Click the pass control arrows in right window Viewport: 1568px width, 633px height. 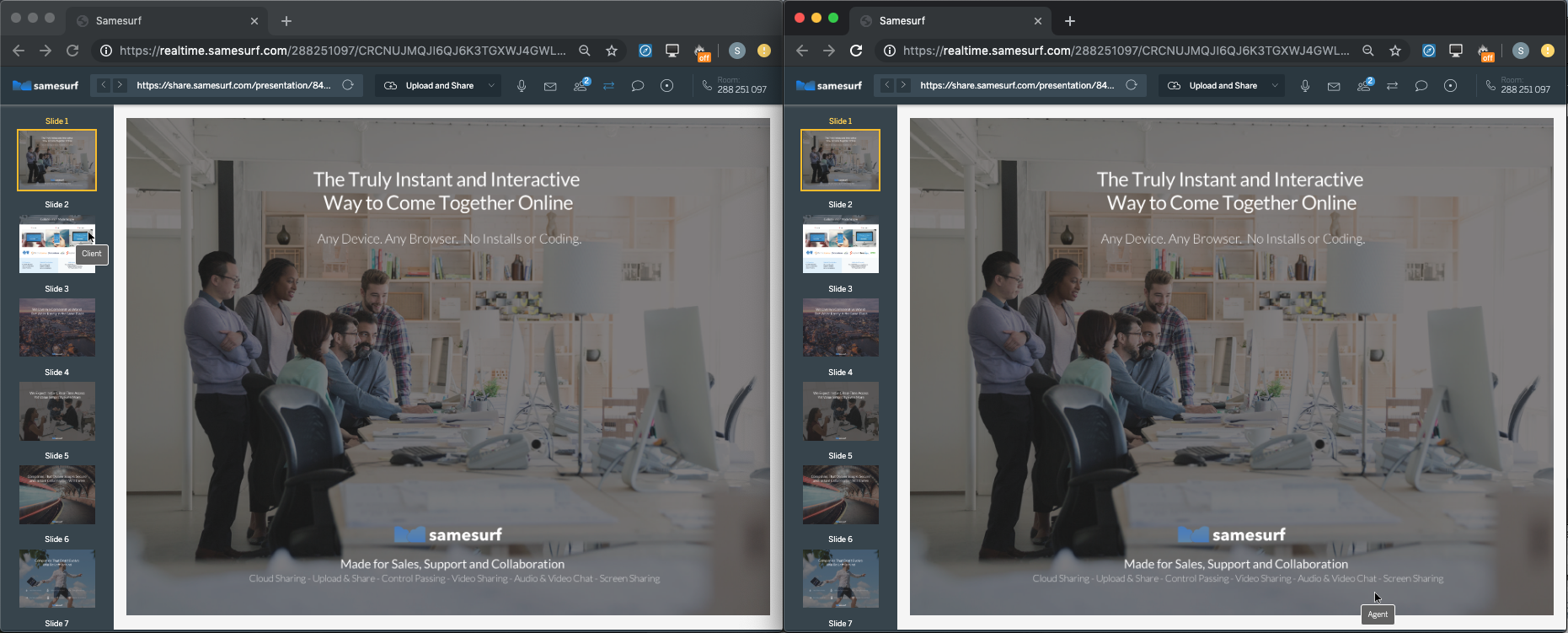[1392, 86]
